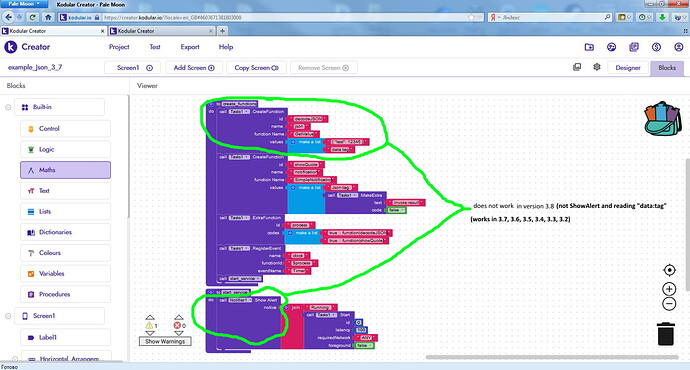
Task: Open the Project menu
Action: (x=119, y=47)
